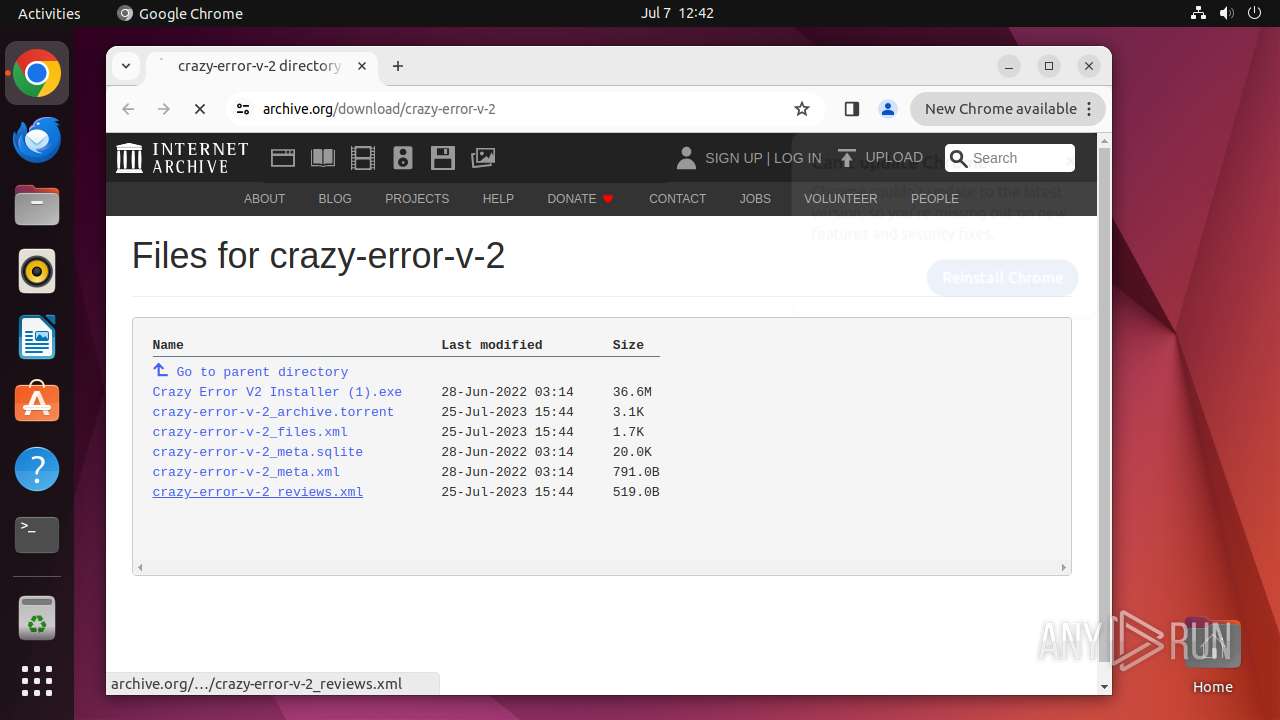Focus the Internet Archive Search field
1280x720 pixels.
pyautogui.click(x=1010, y=158)
